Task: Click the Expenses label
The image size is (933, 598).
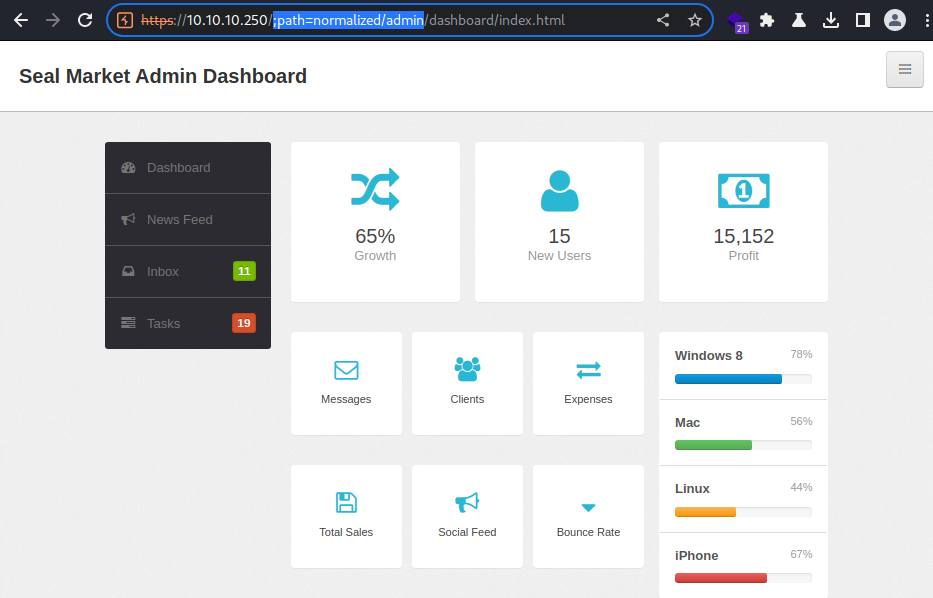Action: (588, 399)
